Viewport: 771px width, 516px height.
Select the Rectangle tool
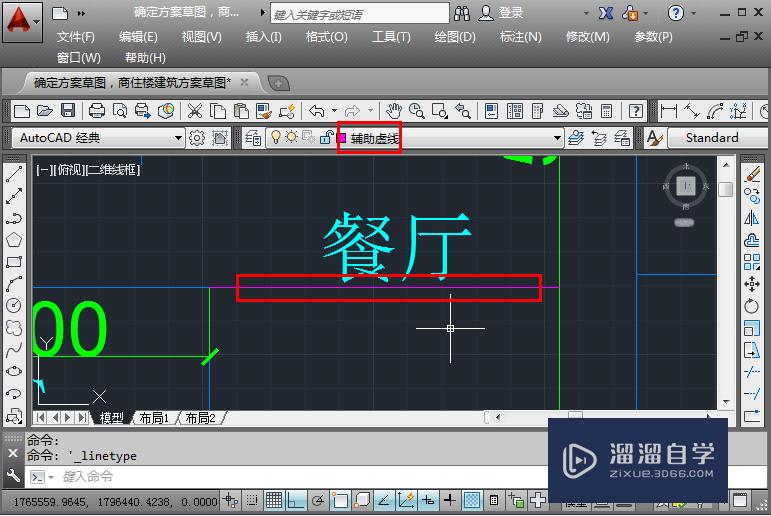point(14,262)
